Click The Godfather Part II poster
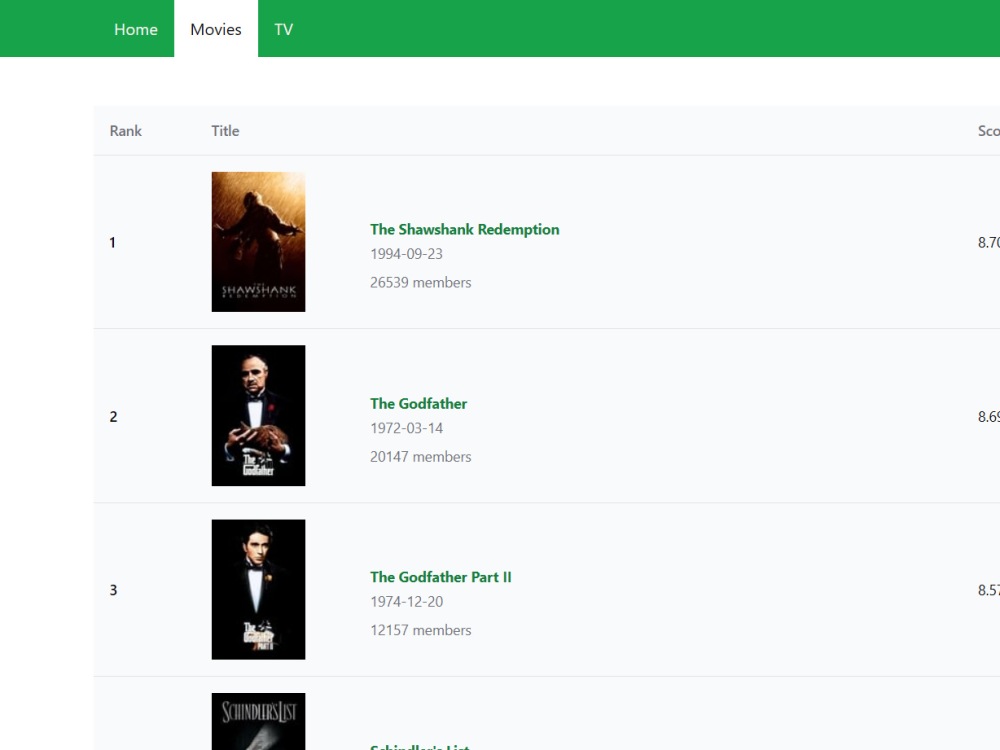This screenshot has width=1000, height=750. tap(258, 589)
